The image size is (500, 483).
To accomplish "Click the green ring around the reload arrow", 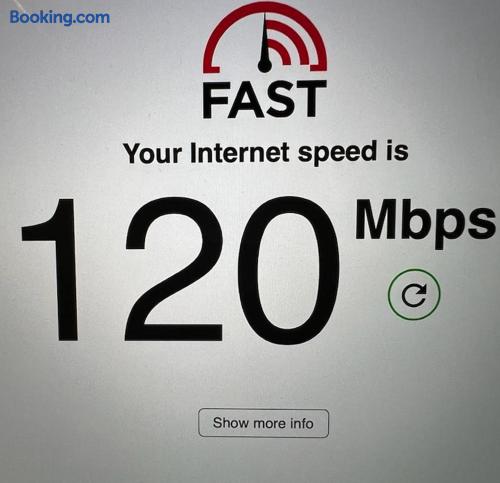I will [x=414, y=294].
